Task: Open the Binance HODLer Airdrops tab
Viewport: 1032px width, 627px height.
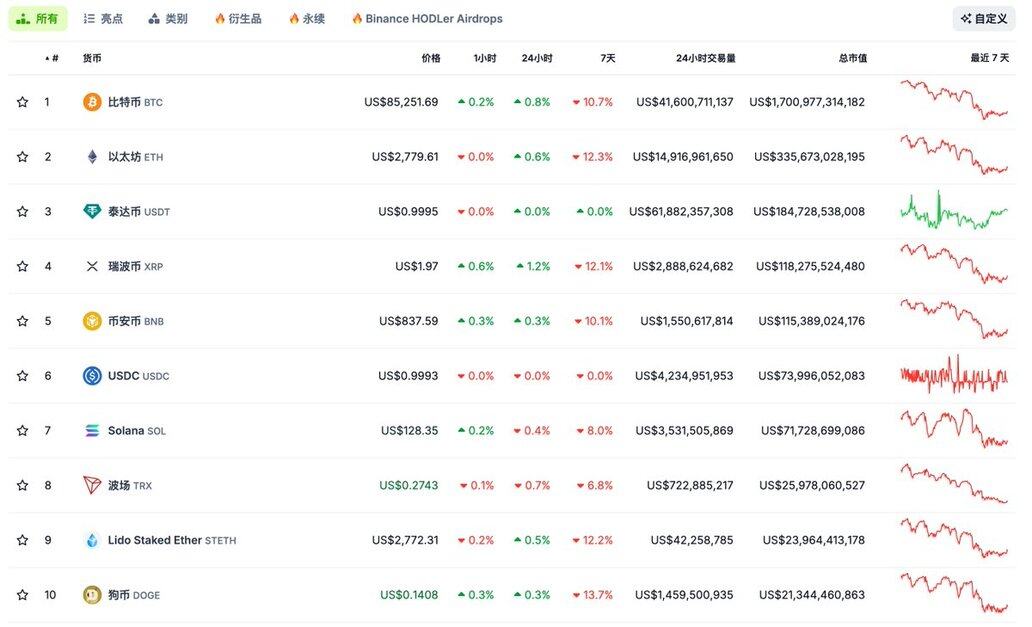Action: point(427,19)
